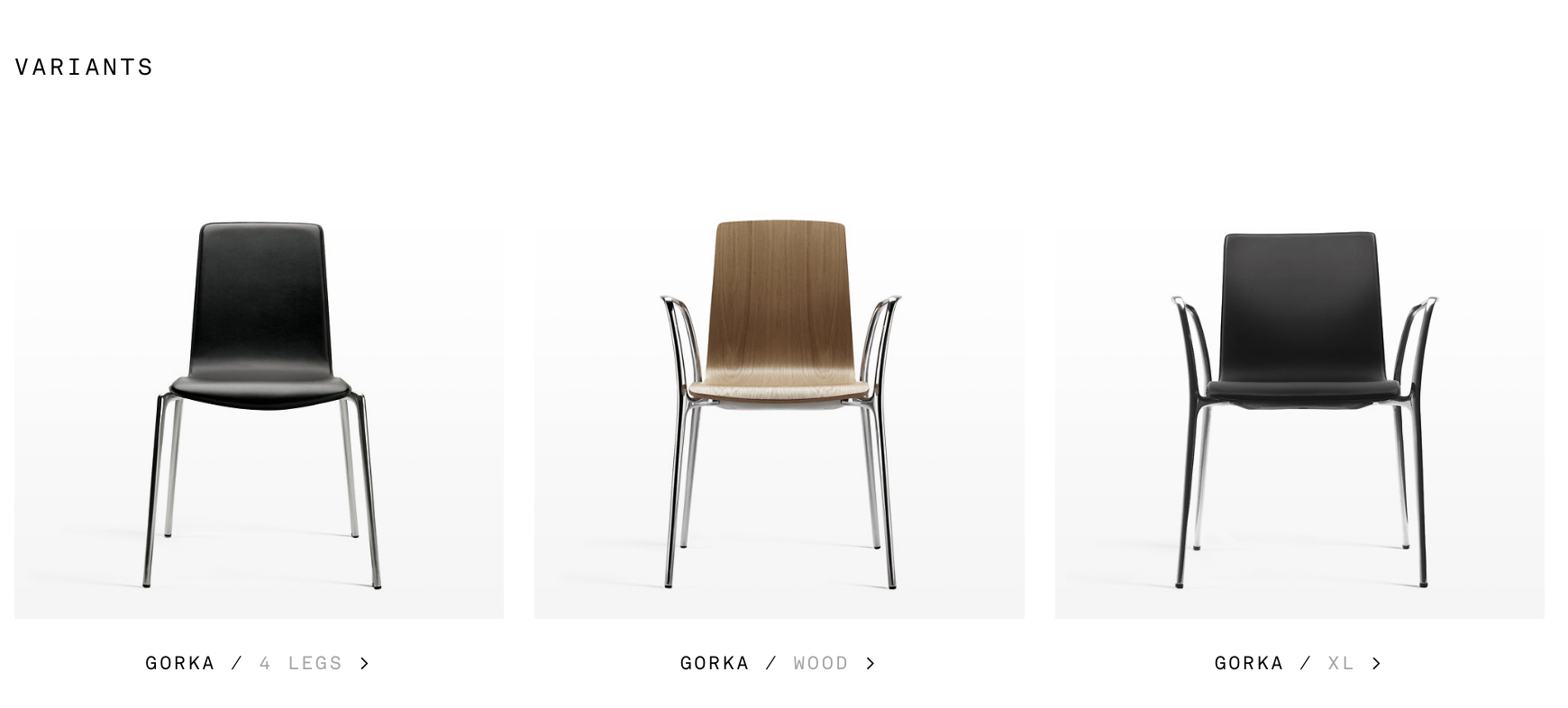Click the grey 'WOOD' label text
Screen dimensions: 1568x708
[x=821, y=663]
